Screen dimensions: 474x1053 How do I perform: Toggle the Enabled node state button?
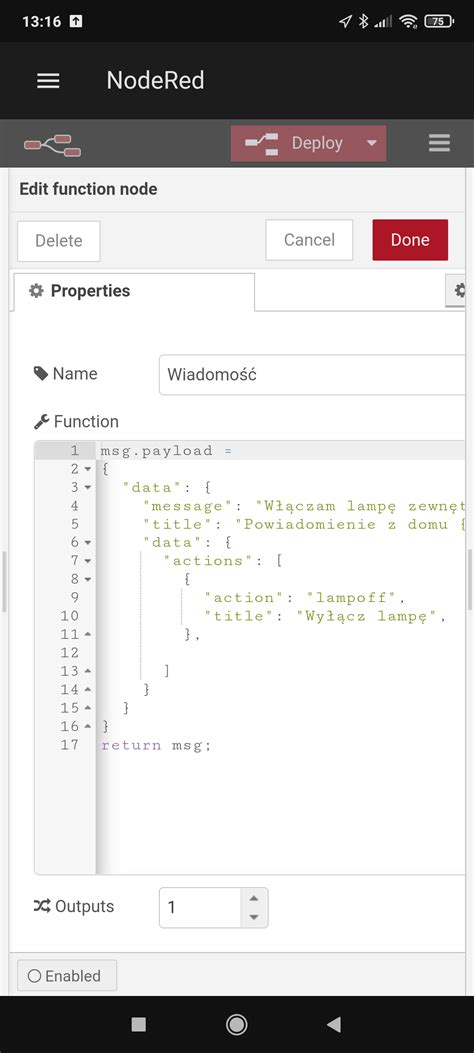click(66, 976)
